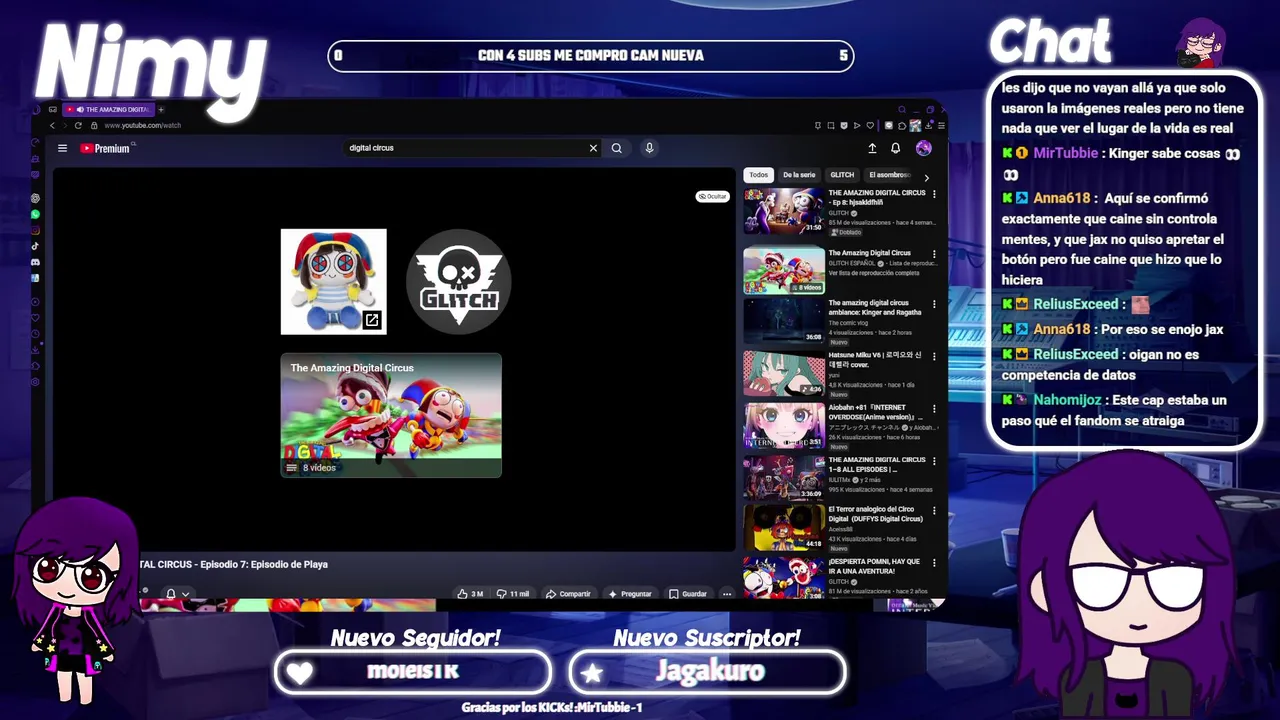1280x720 pixels.
Task: Select the 'El asombroso' filter chip
Action: pyautogui.click(x=890, y=175)
